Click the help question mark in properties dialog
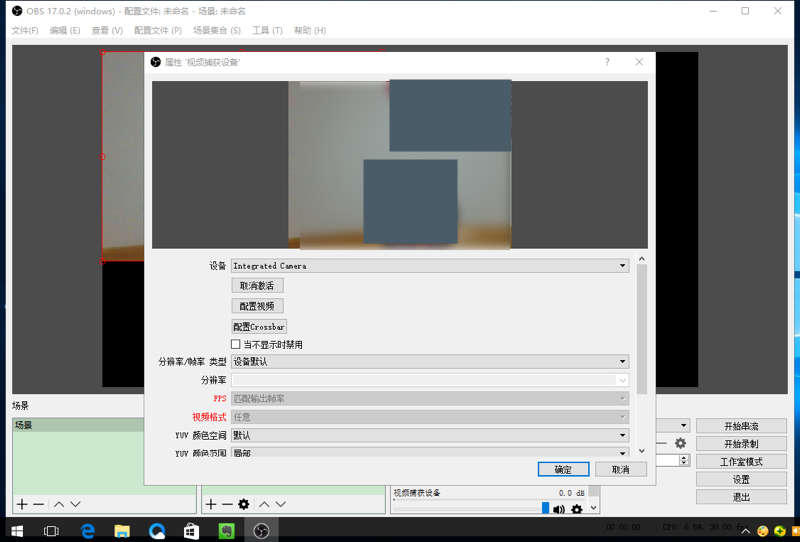Viewport: 800px width, 542px height. [607, 62]
